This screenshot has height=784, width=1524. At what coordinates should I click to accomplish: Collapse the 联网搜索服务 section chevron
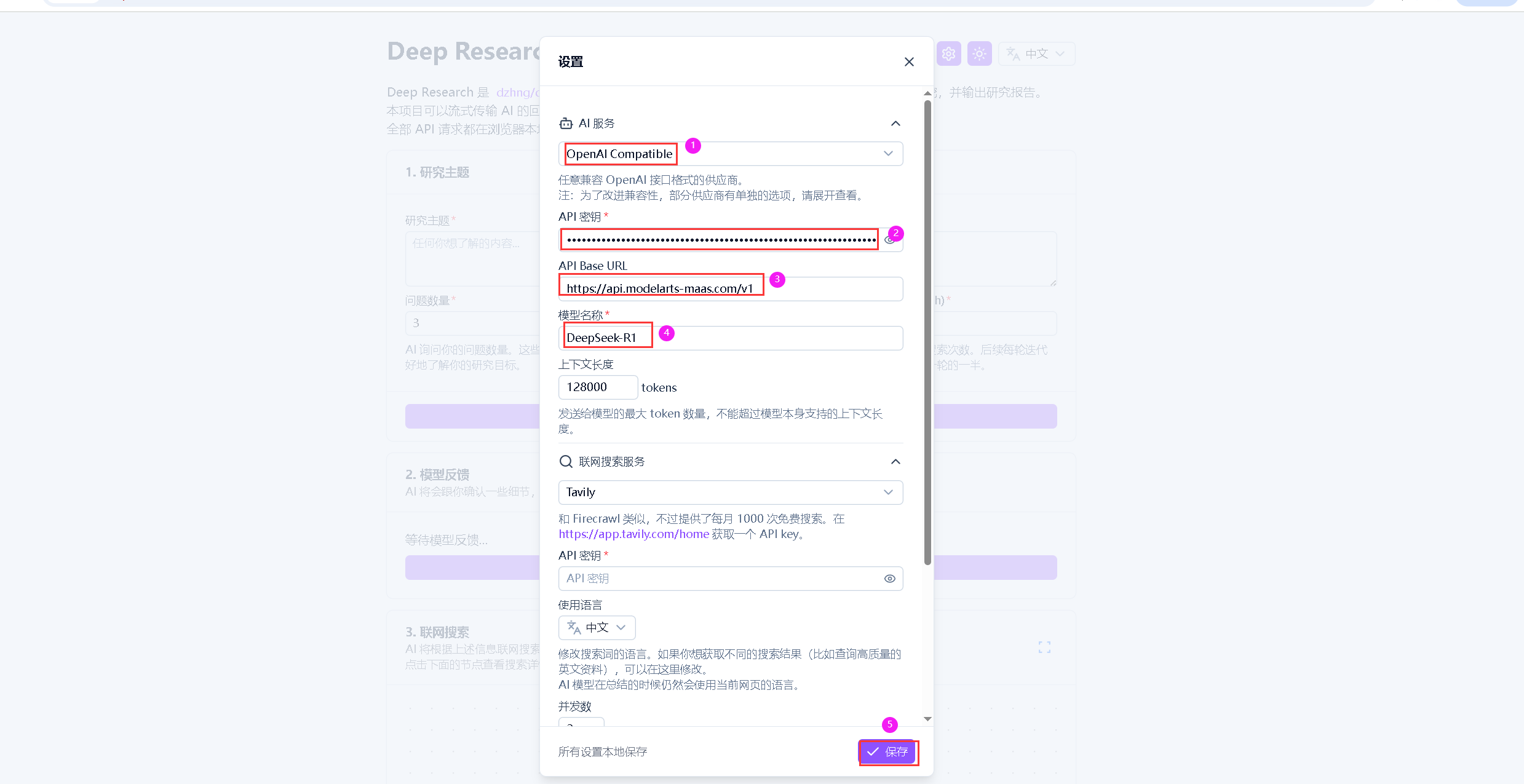click(x=895, y=462)
